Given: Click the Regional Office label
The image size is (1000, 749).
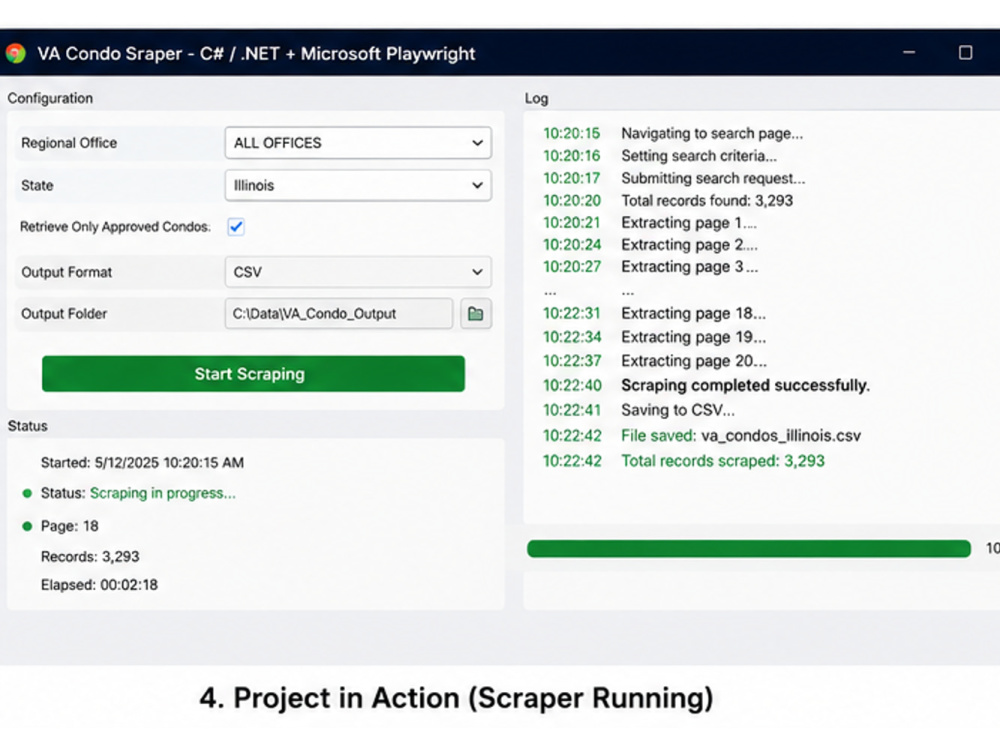Looking at the screenshot, I should tap(69, 143).
